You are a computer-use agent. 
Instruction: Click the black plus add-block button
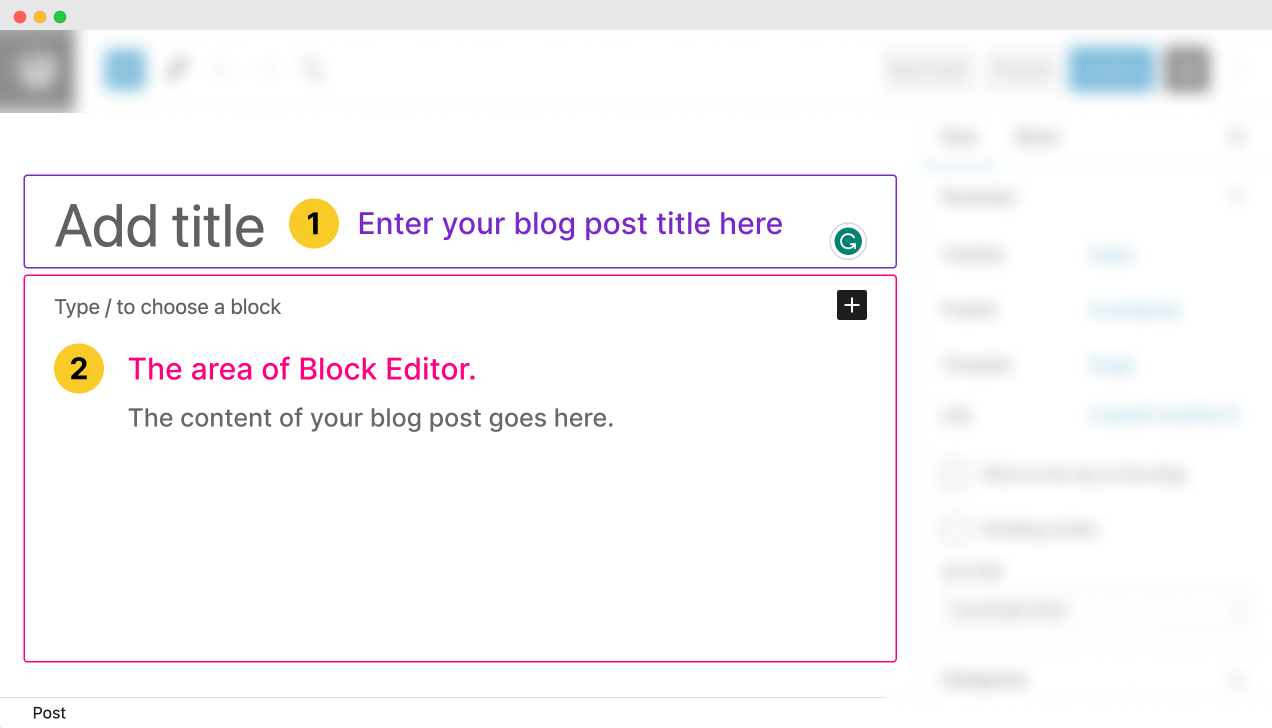tap(852, 306)
